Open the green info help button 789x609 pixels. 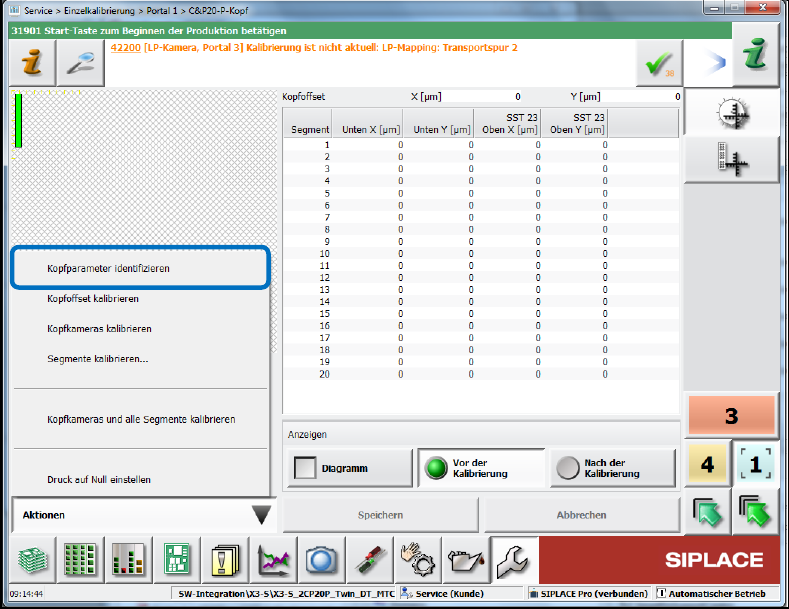point(756,54)
